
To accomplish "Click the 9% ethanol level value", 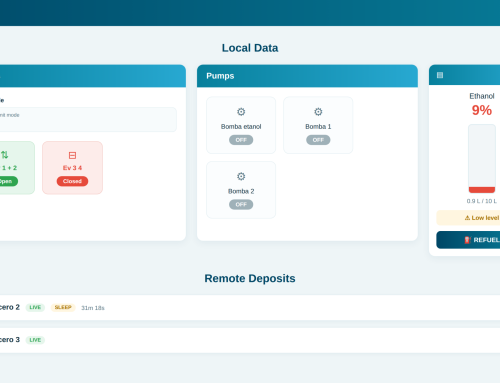I will pos(482,110).
